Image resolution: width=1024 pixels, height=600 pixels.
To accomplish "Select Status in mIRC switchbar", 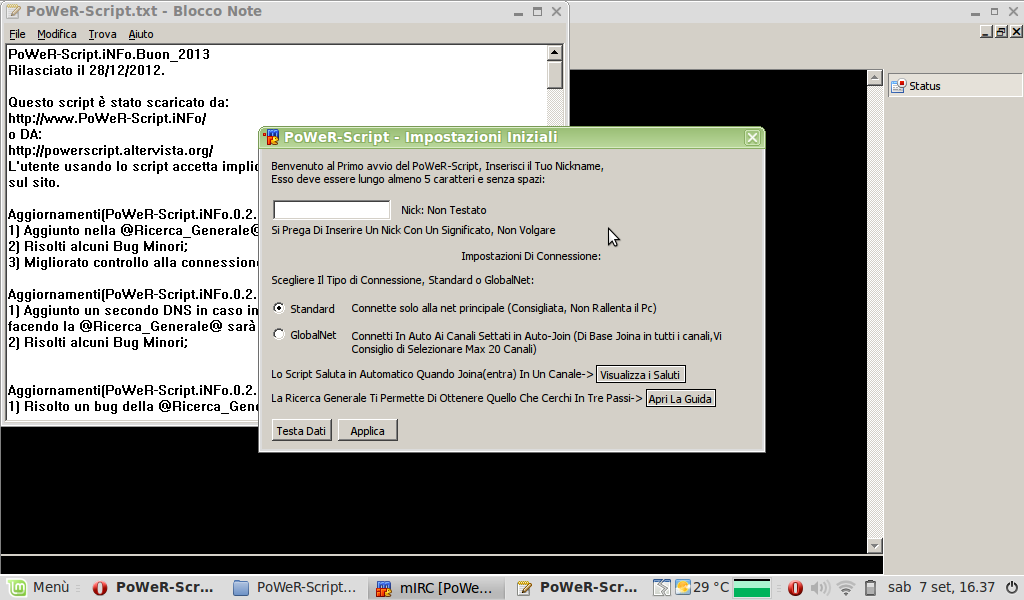I will pyautogui.click(x=955, y=86).
